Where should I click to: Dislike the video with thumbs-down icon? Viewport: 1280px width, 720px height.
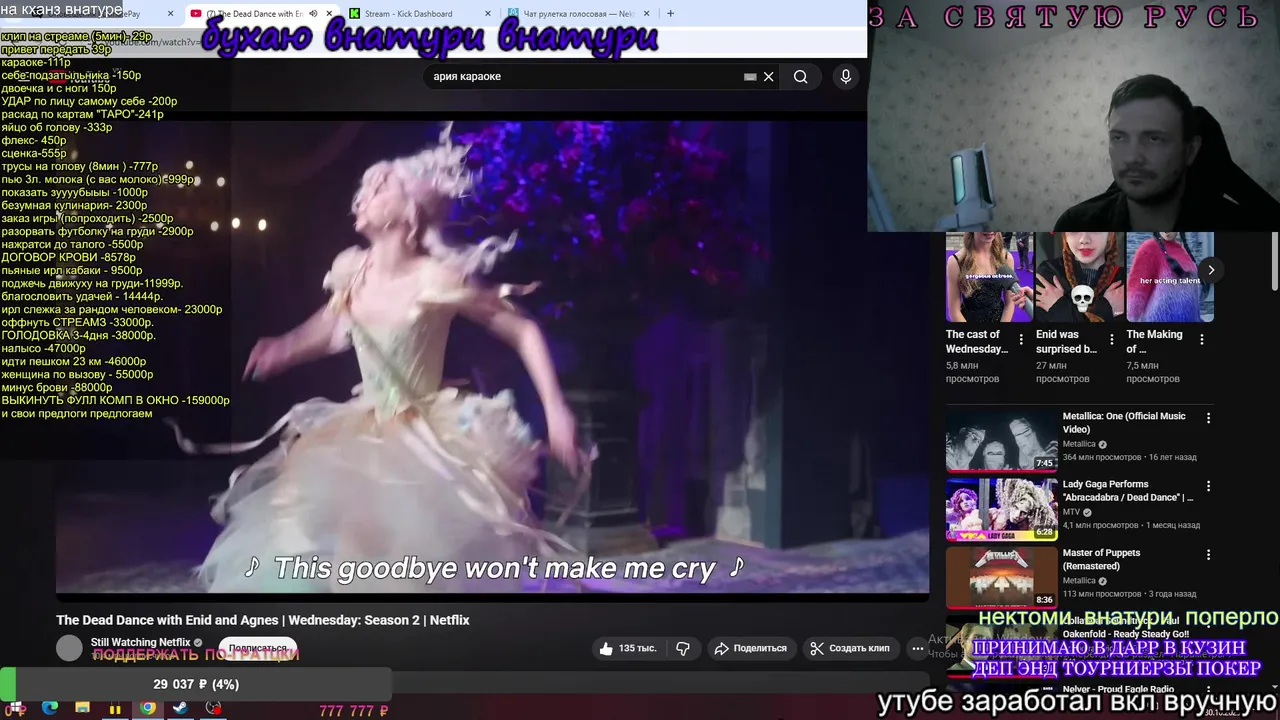683,648
